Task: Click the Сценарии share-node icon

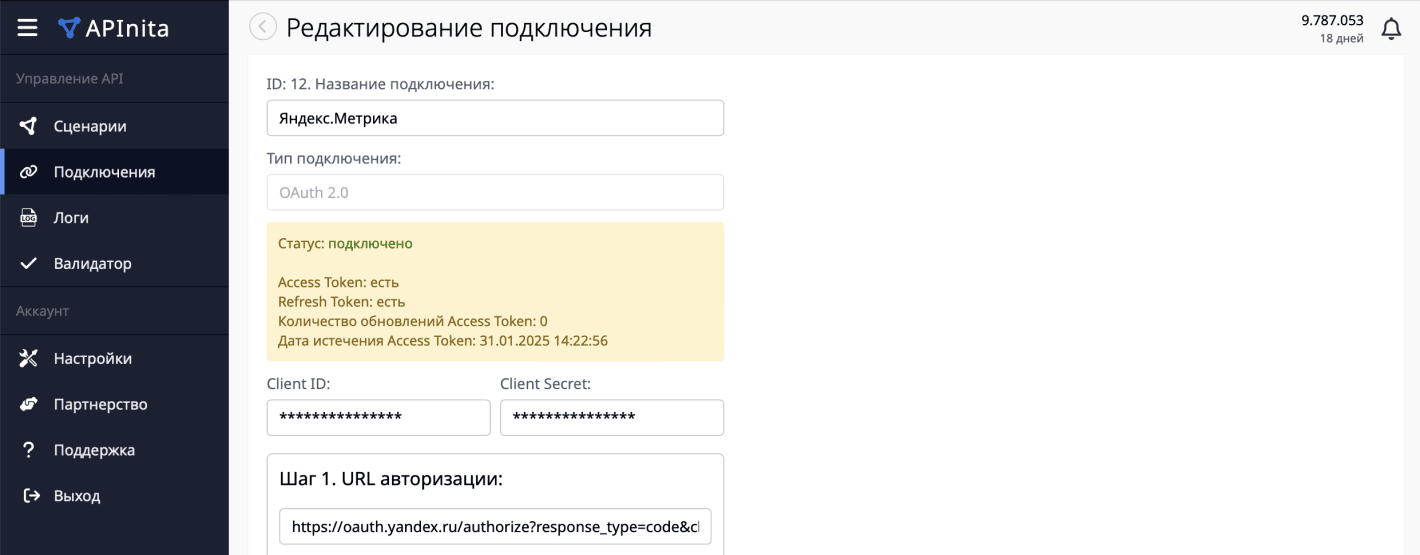Action: pyautogui.click(x=29, y=126)
